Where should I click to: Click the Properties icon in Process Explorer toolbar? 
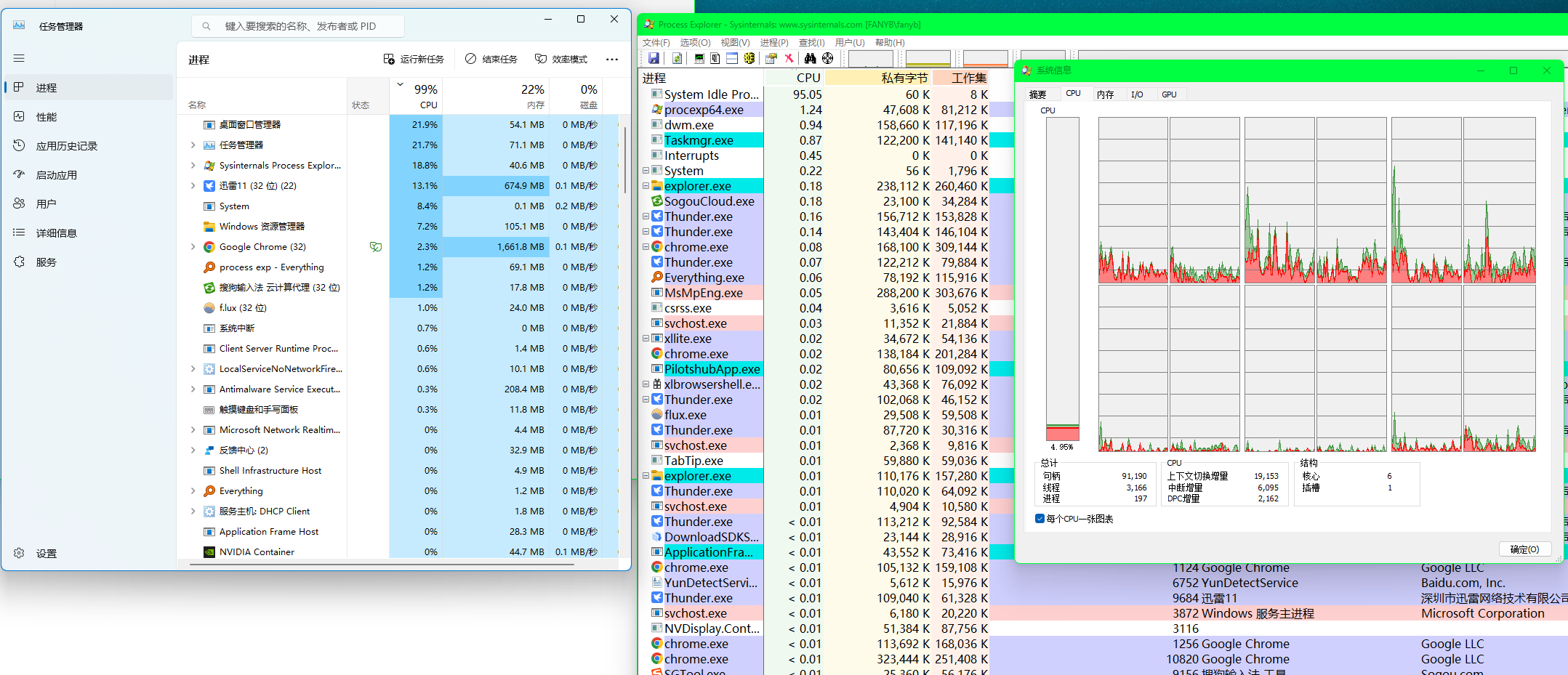(771, 58)
